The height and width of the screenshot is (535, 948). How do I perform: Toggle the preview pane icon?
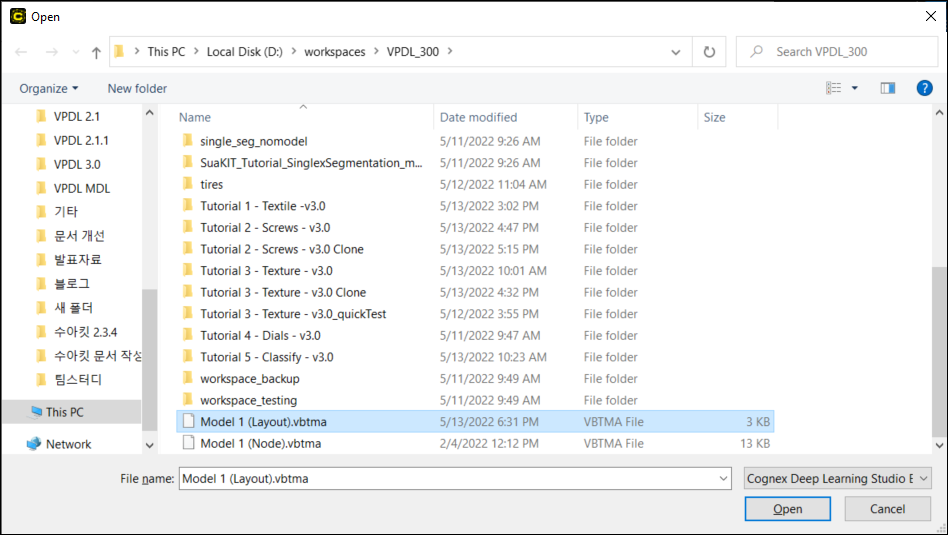tap(887, 88)
